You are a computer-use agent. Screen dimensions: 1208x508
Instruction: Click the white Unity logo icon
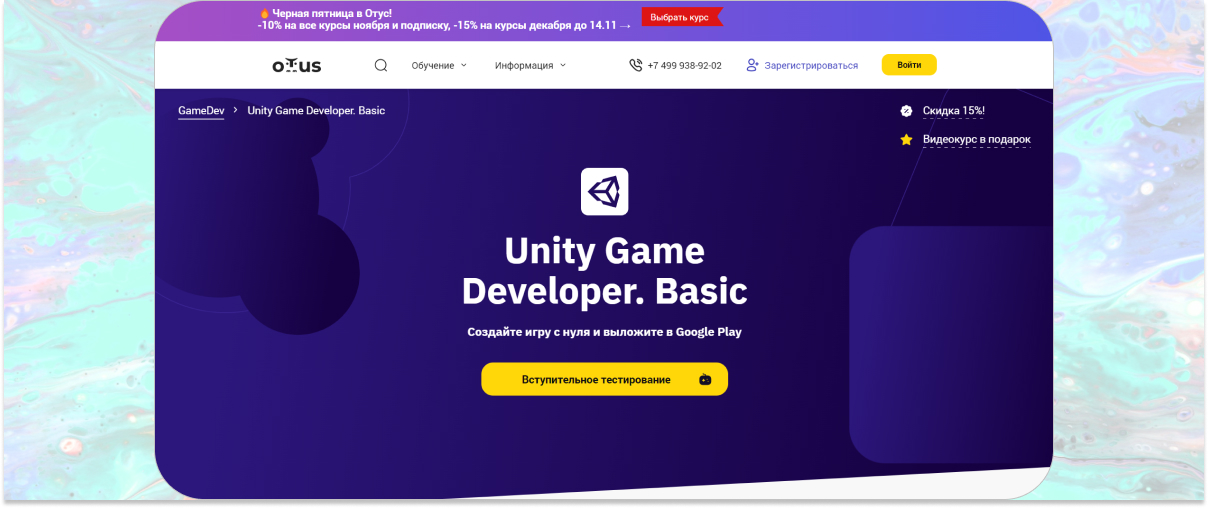[604, 191]
